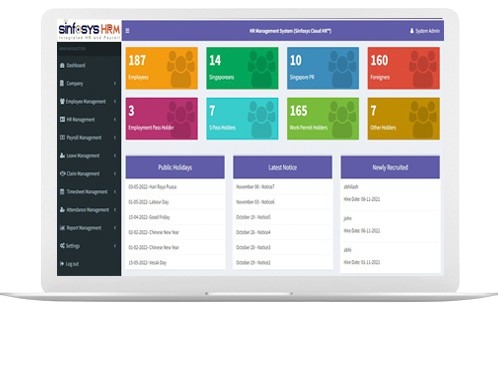Click the Hari Raya Puasa holiday row
The image size is (498, 365).
175,187
